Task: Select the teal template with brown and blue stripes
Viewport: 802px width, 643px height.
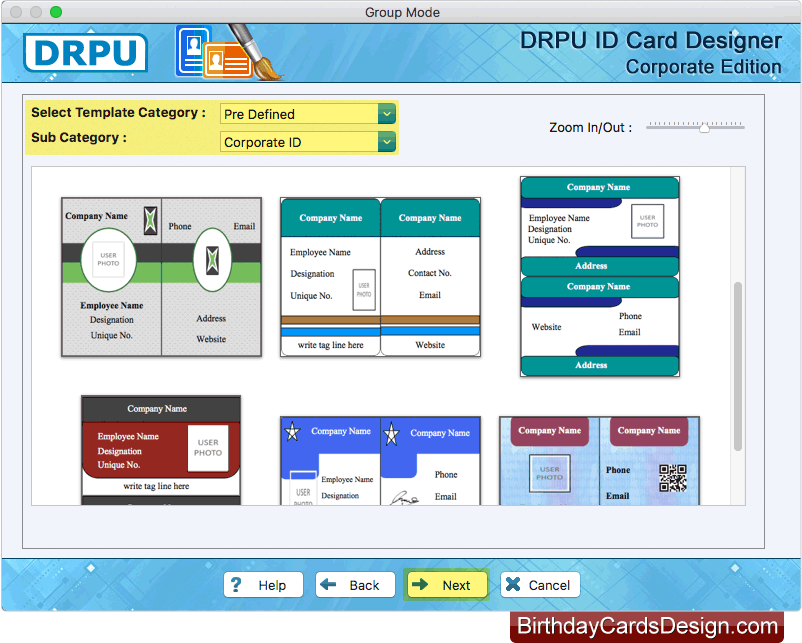Action: (x=381, y=277)
